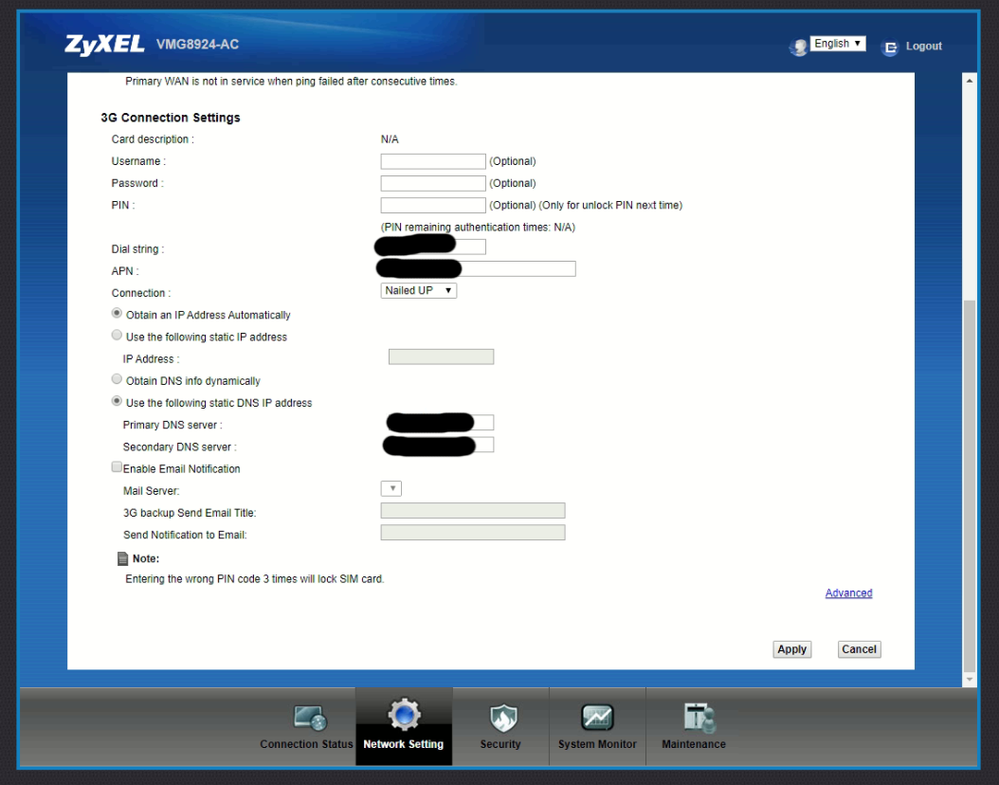Select Obtain DNS info dynamically

coord(117,380)
